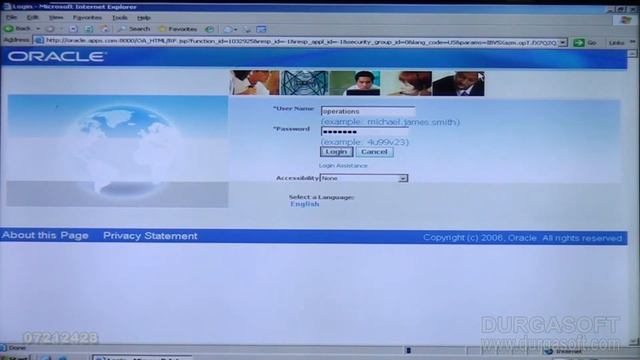The image size is (640, 360).
Task: Open the Favorites menu
Action: [87, 18]
